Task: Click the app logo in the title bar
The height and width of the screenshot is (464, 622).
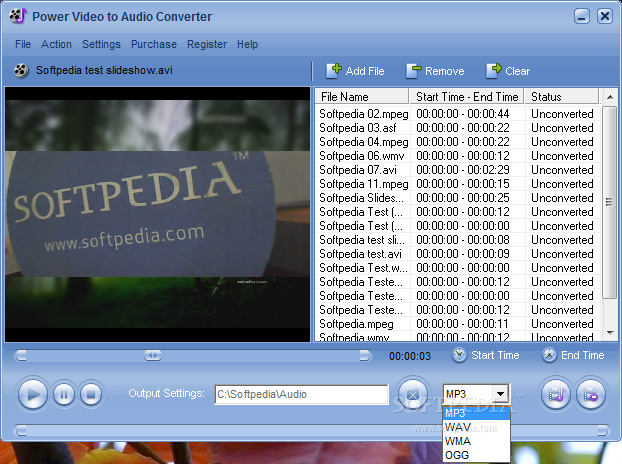Action: point(17,16)
